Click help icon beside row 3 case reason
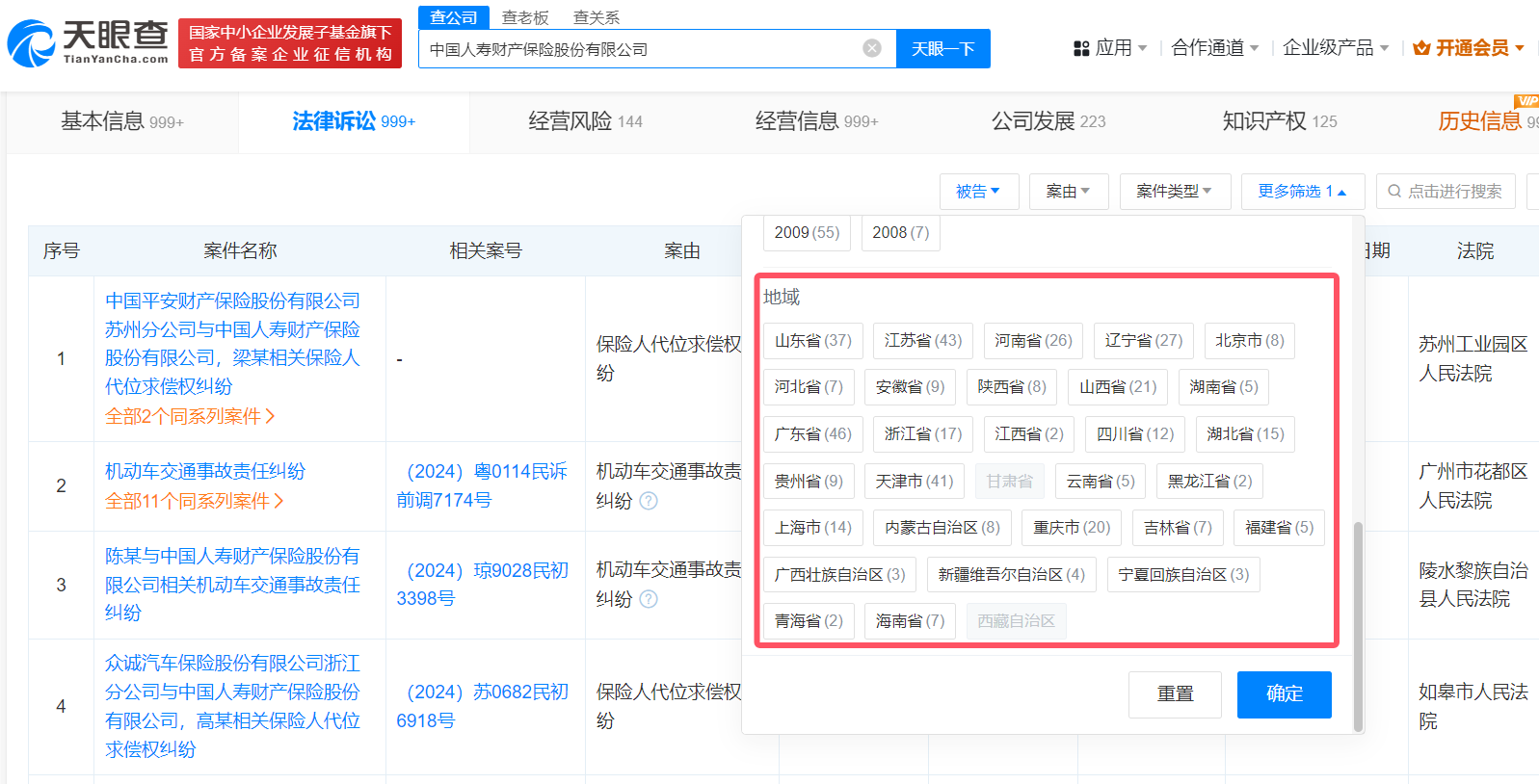 (x=649, y=599)
